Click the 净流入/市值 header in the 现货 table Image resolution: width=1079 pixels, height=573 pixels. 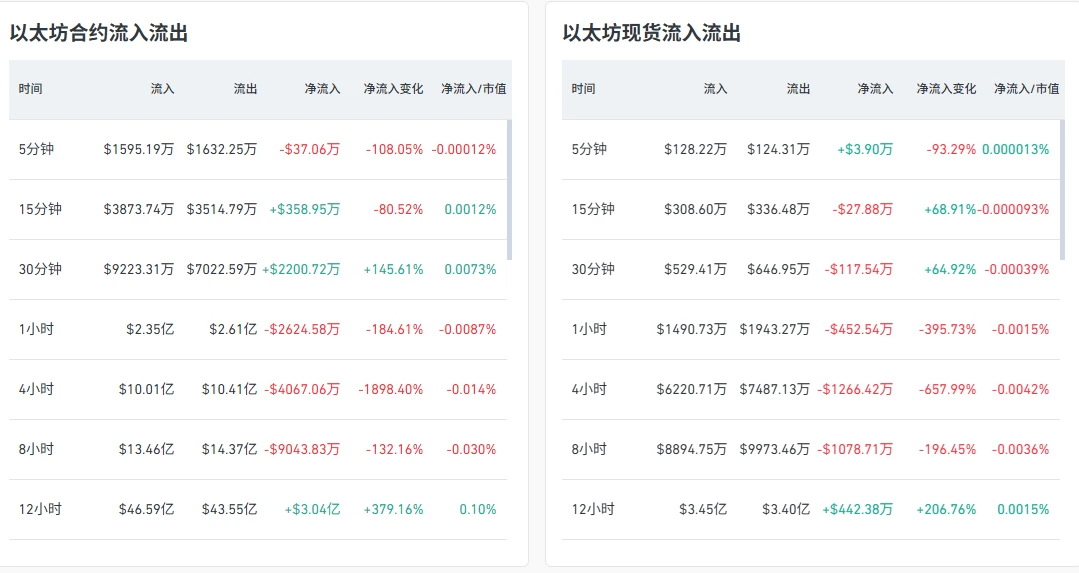pos(1027,89)
